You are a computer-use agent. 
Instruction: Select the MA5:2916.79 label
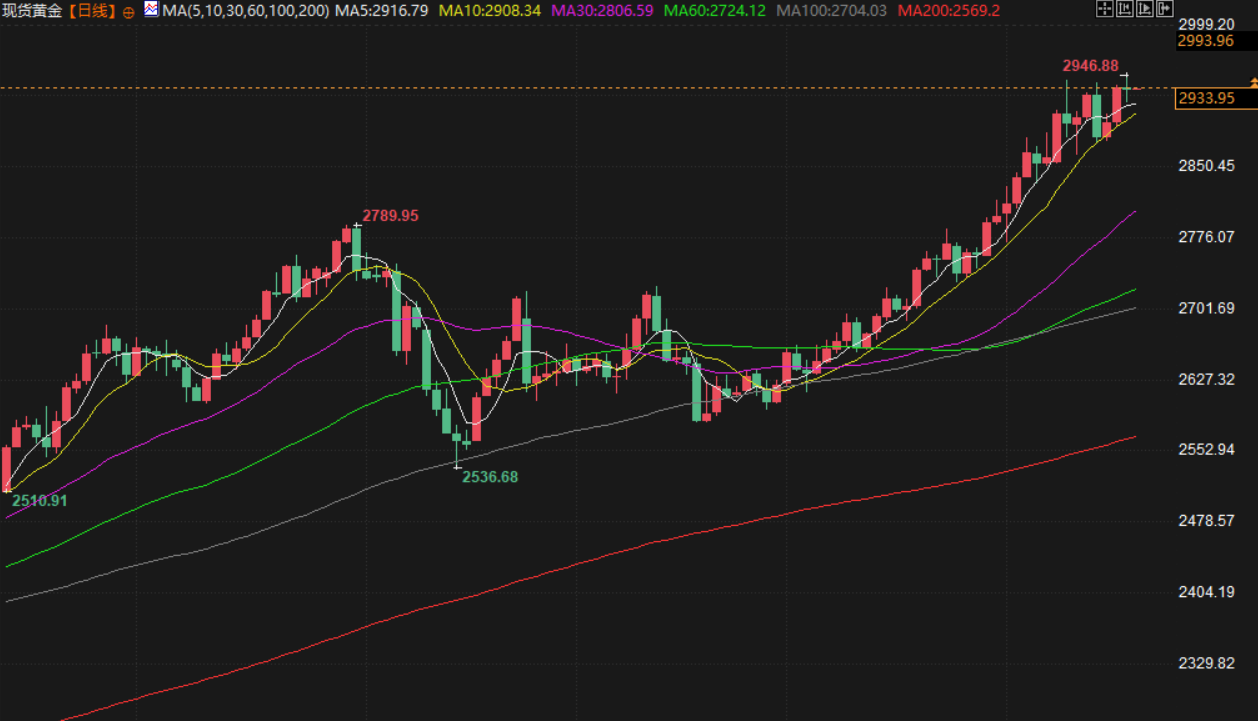(x=383, y=11)
